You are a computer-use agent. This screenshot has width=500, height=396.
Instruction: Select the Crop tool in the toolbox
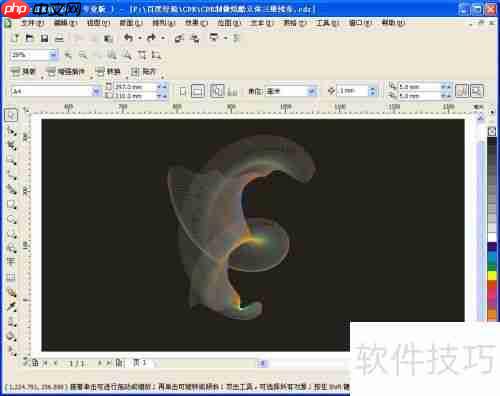pos(11,146)
